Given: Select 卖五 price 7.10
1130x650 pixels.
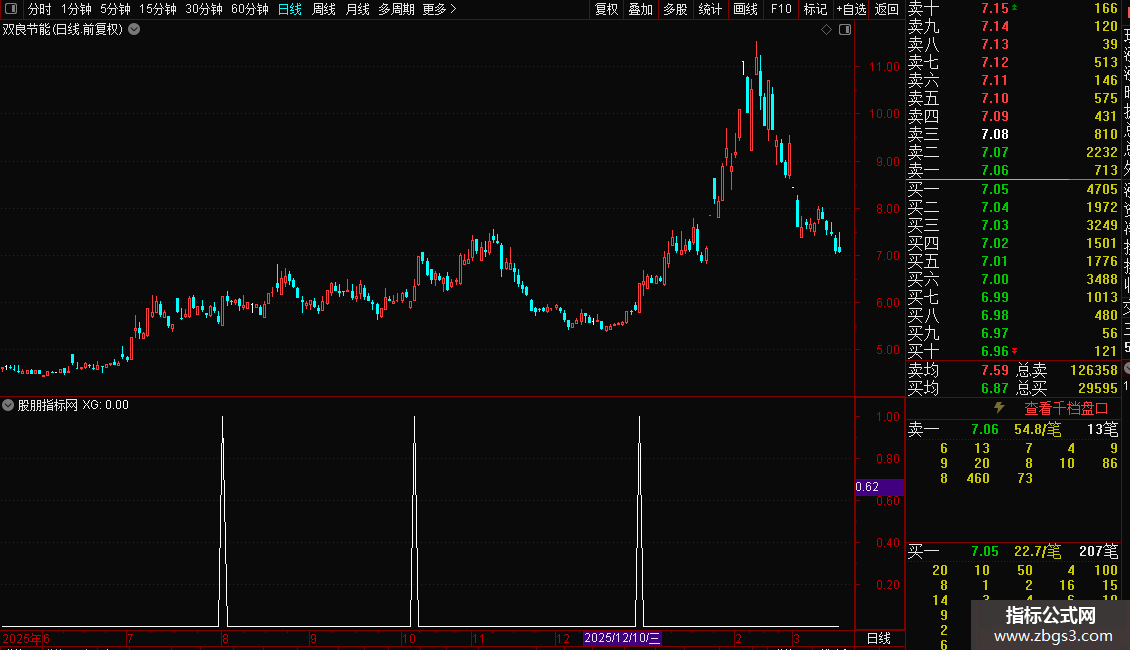Looking at the screenshot, I should pos(995,98).
